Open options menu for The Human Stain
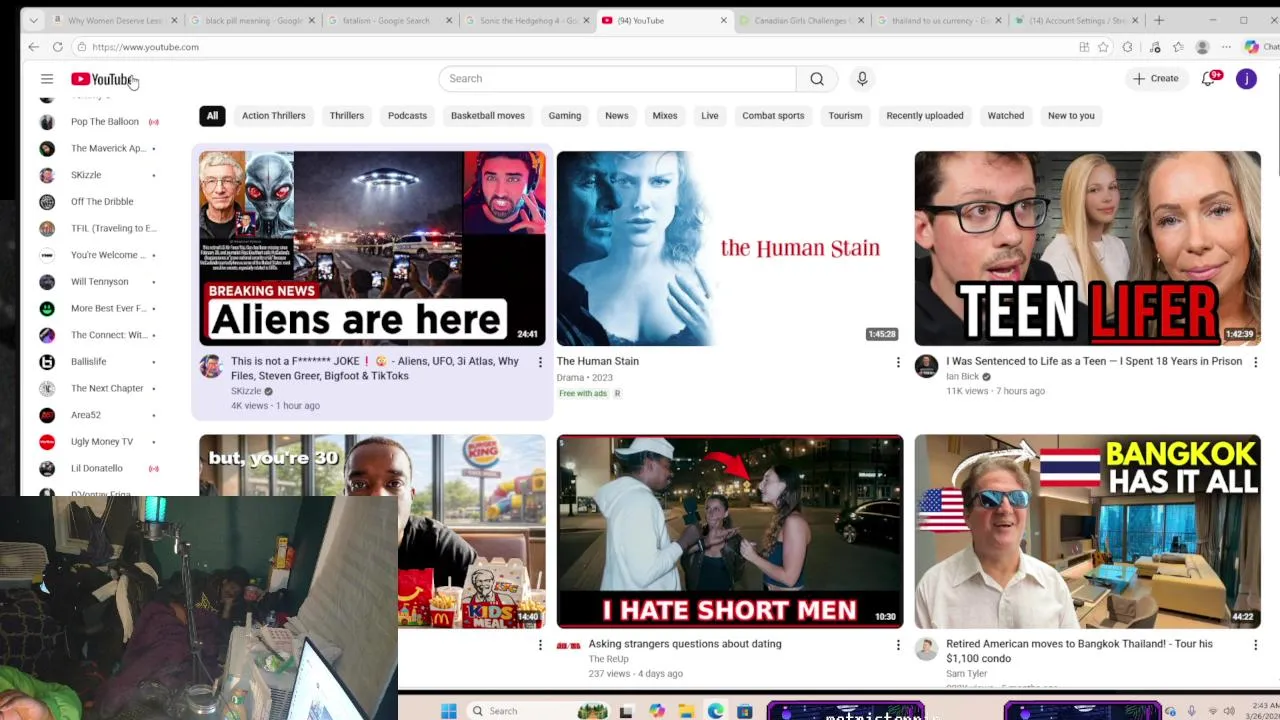The height and width of the screenshot is (720, 1280). click(898, 362)
